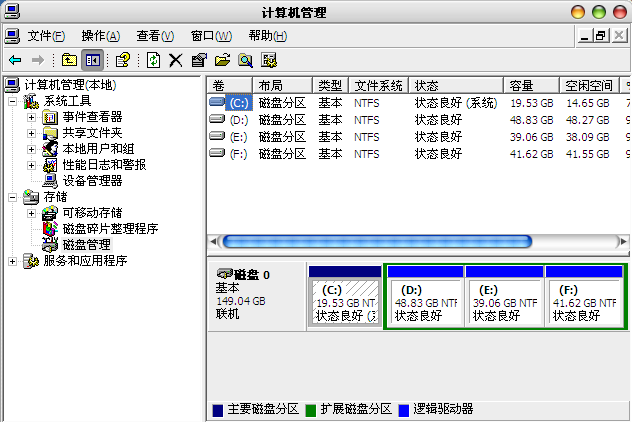Screen dimensions: 643x425
Task: Click the Up One Level folder icon
Action: point(69,60)
